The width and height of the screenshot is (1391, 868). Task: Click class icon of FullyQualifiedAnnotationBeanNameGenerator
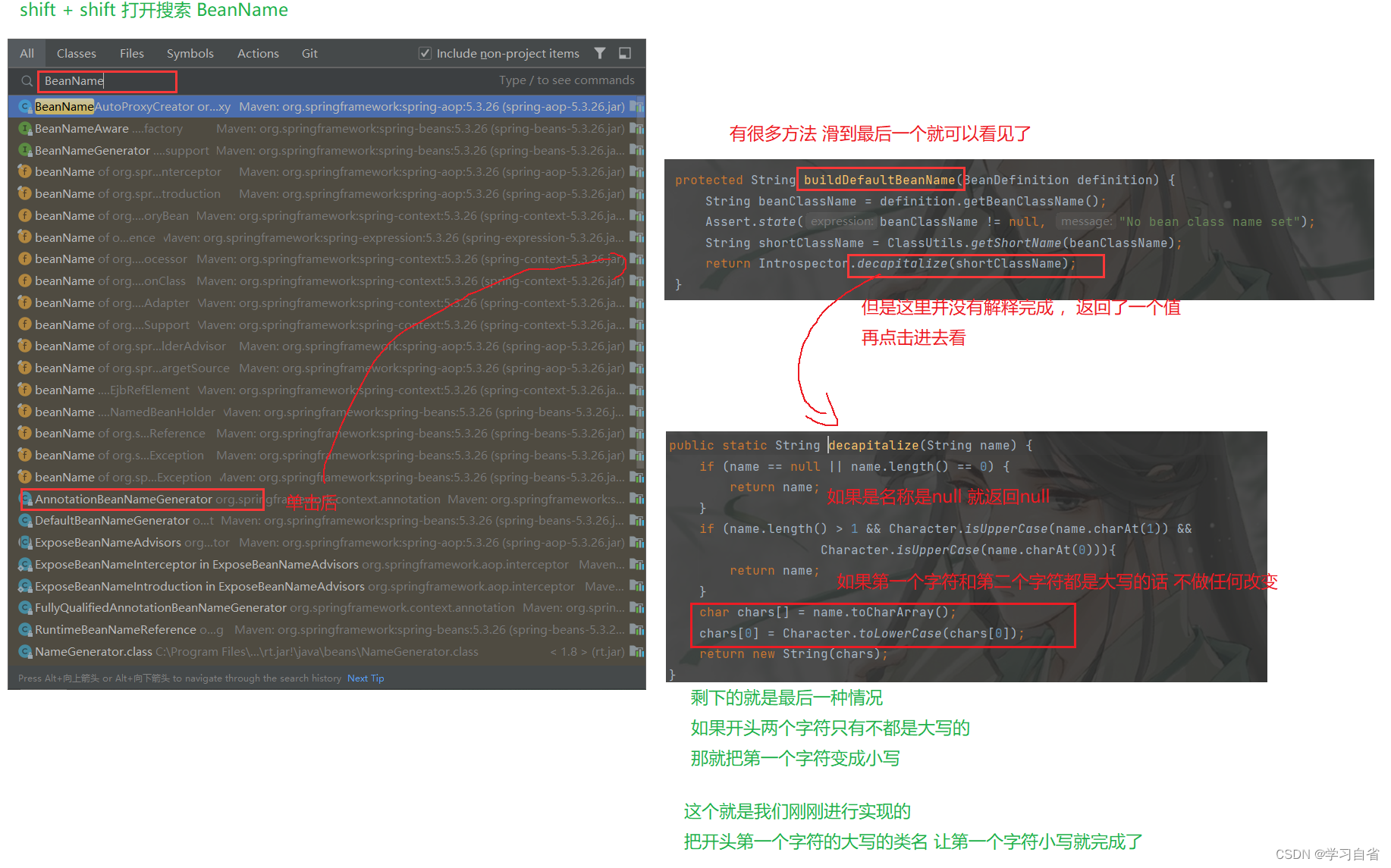coord(25,608)
